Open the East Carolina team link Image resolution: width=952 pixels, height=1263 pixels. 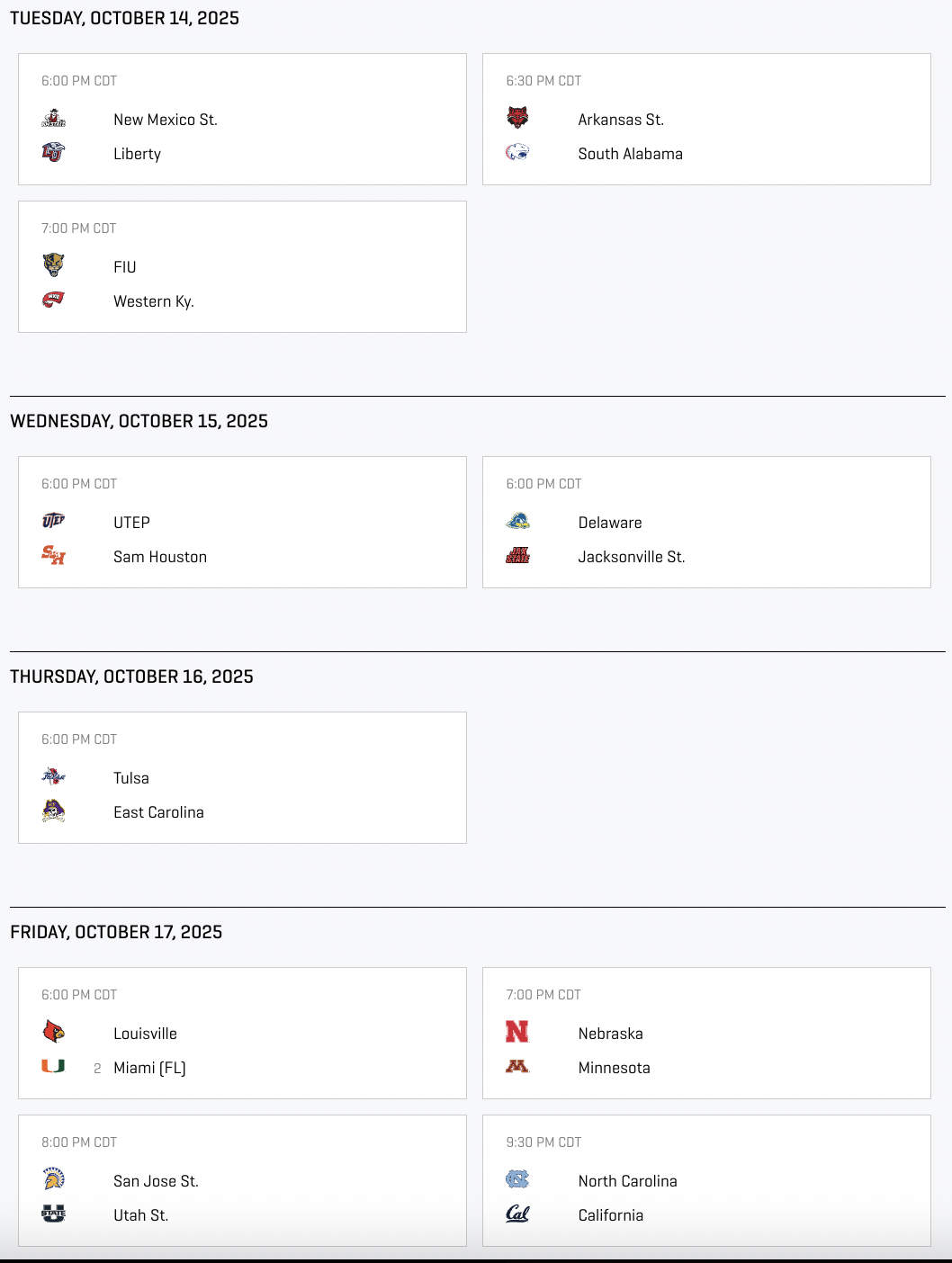point(158,812)
